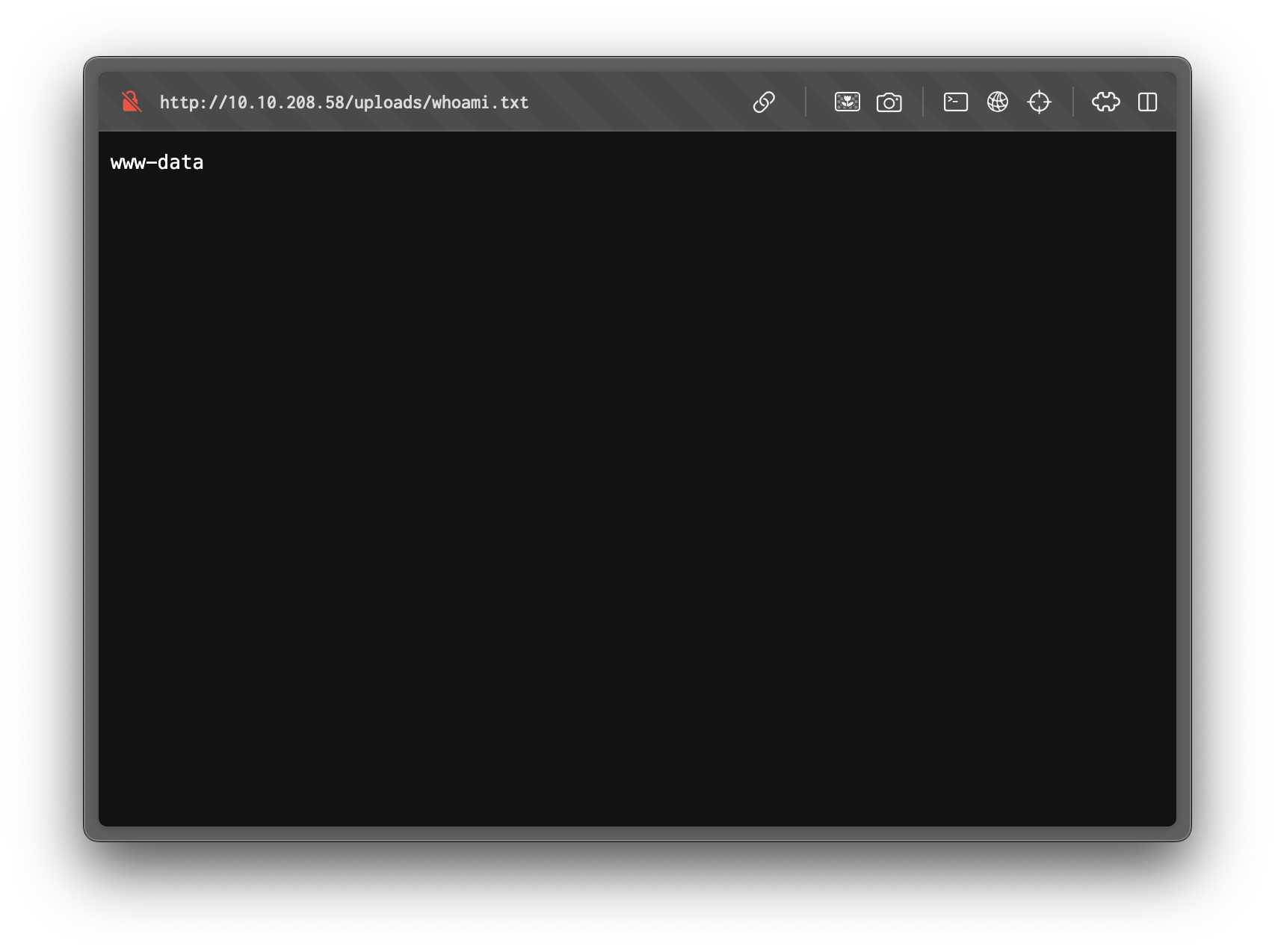Click the framed flower image icon

tap(847, 102)
